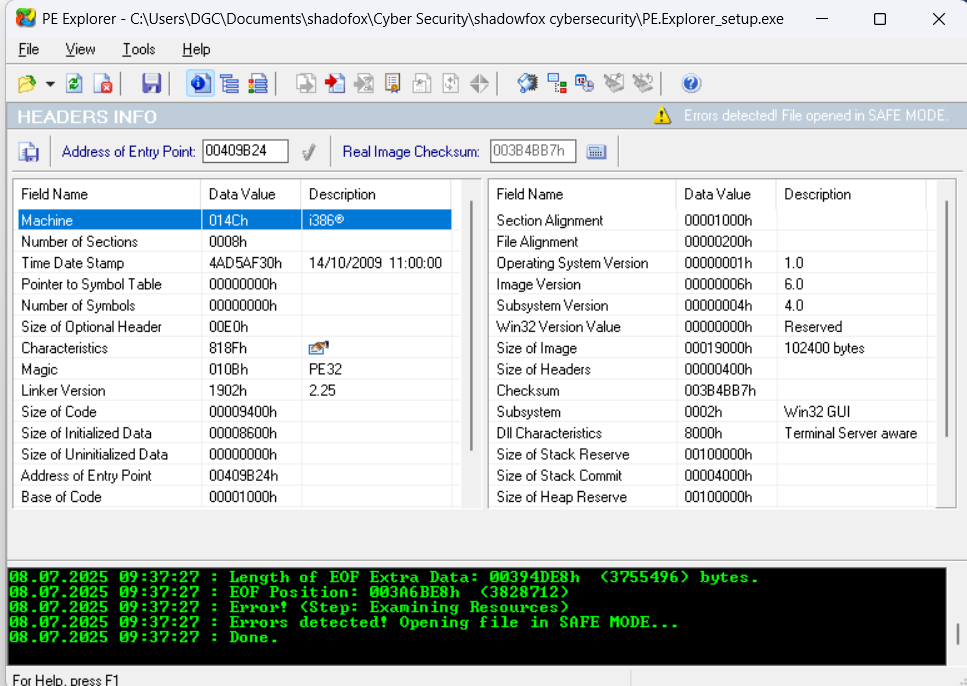The height and width of the screenshot is (686, 967).
Task: Select the Section Alignment row
Action: point(710,220)
